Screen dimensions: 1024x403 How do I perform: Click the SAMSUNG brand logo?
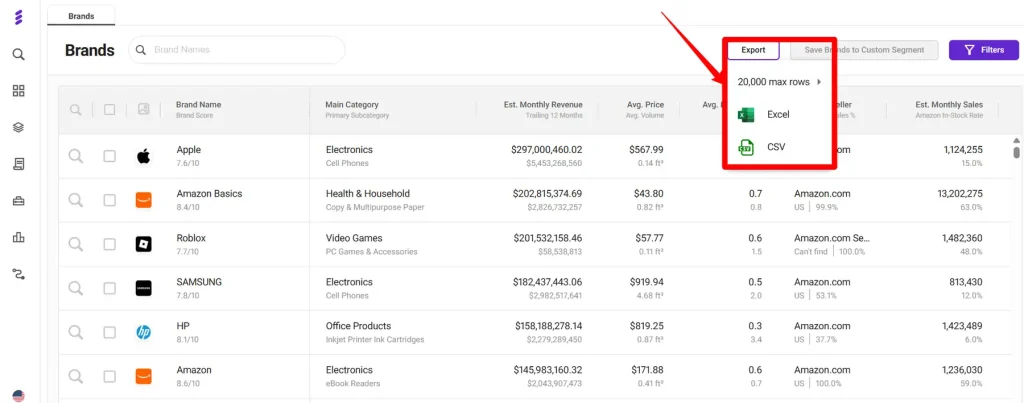[x=144, y=288]
